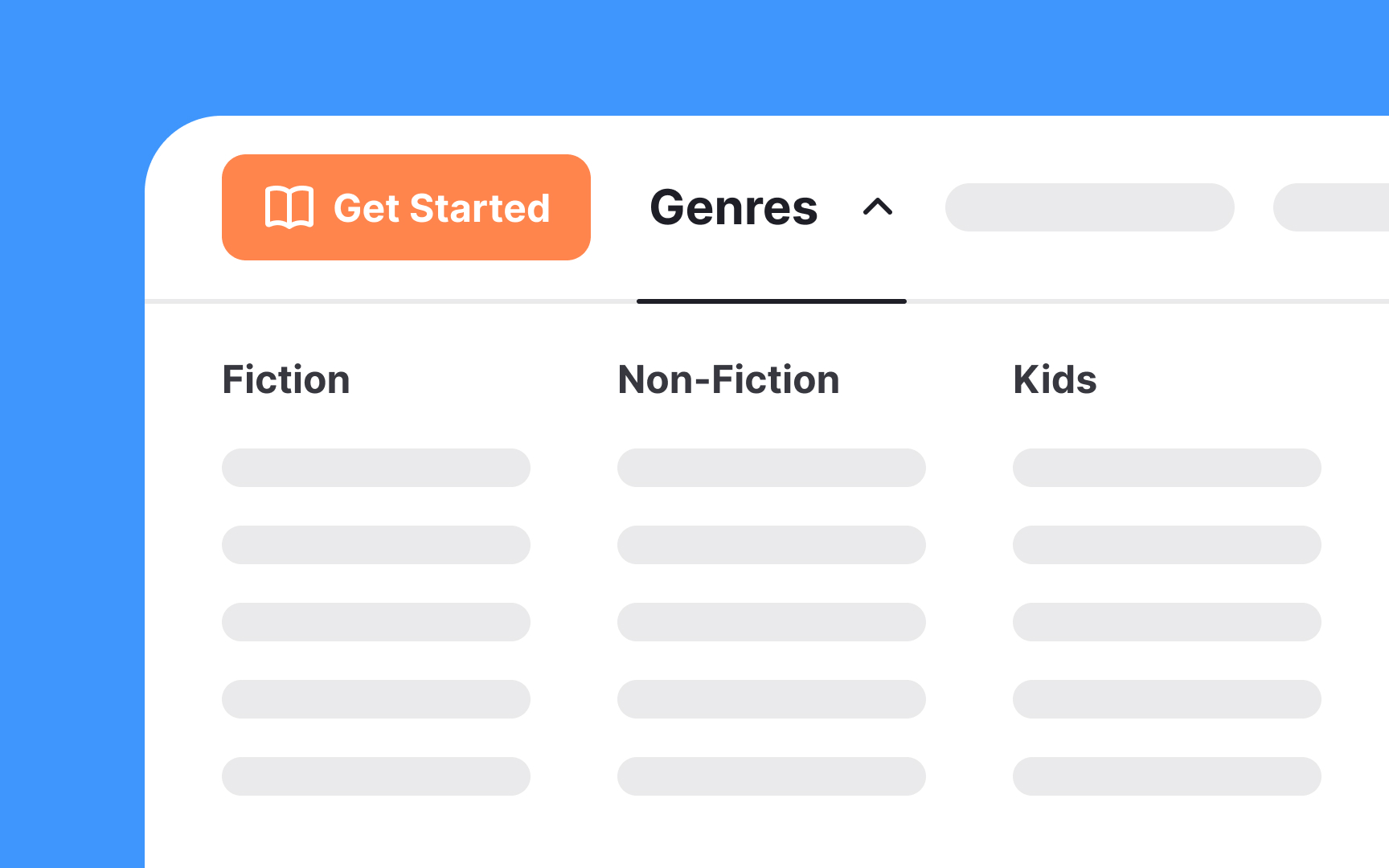1389x868 pixels.
Task: Open the Non-Fiction category heading
Action: click(x=728, y=379)
